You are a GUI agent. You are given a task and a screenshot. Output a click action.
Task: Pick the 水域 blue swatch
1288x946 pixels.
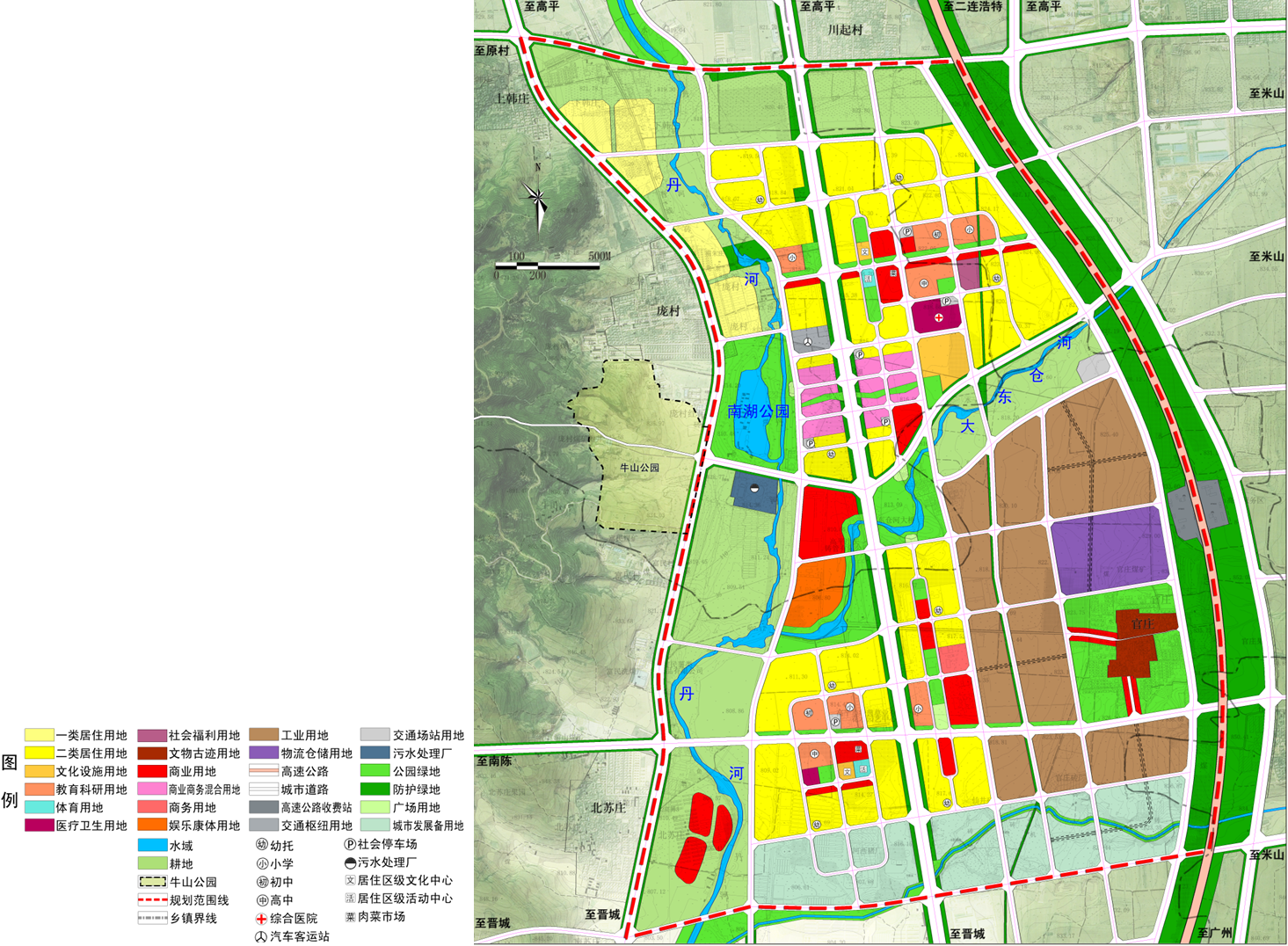click(152, 845)
